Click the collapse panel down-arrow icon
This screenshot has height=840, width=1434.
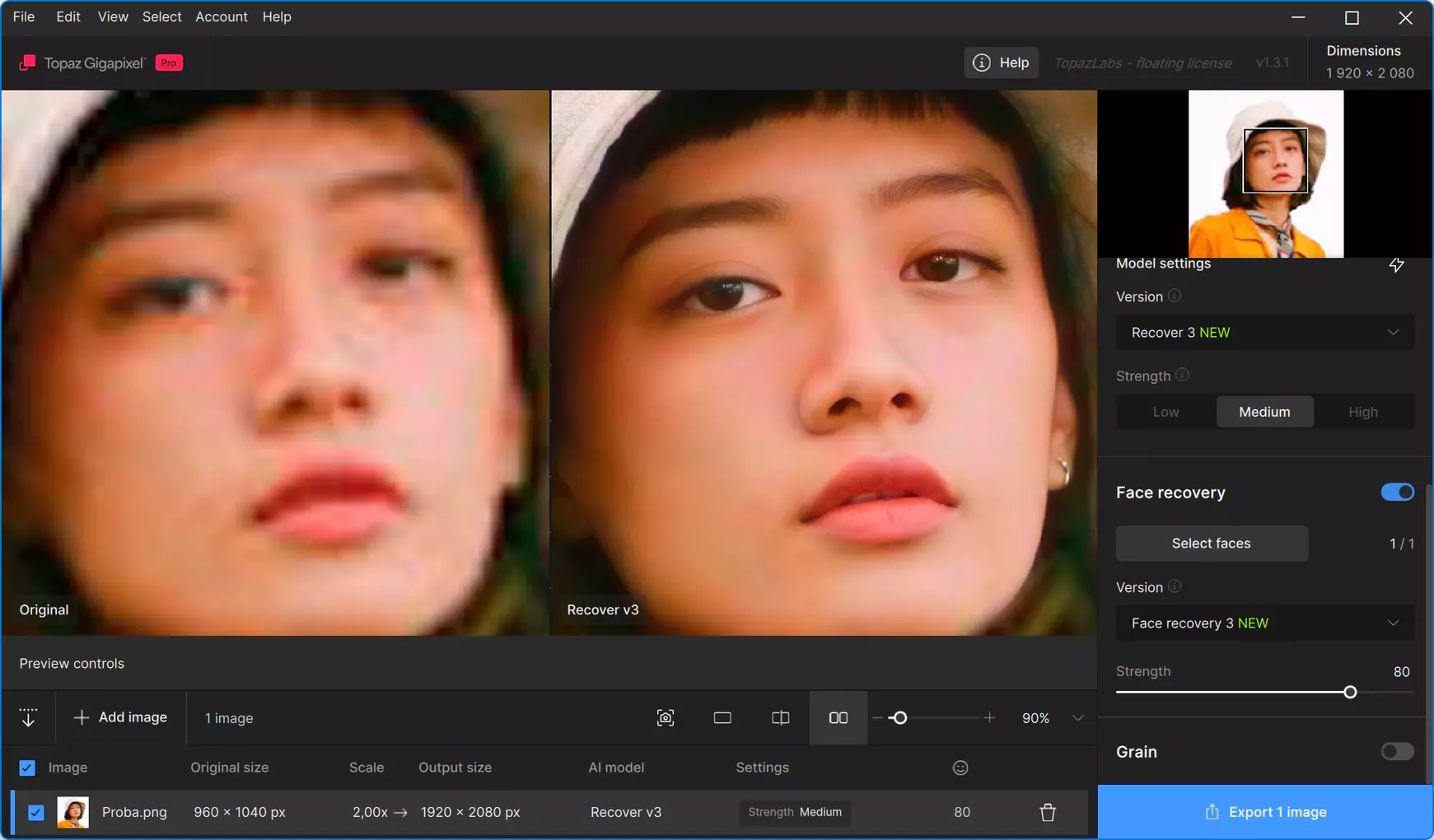[28, 717]
